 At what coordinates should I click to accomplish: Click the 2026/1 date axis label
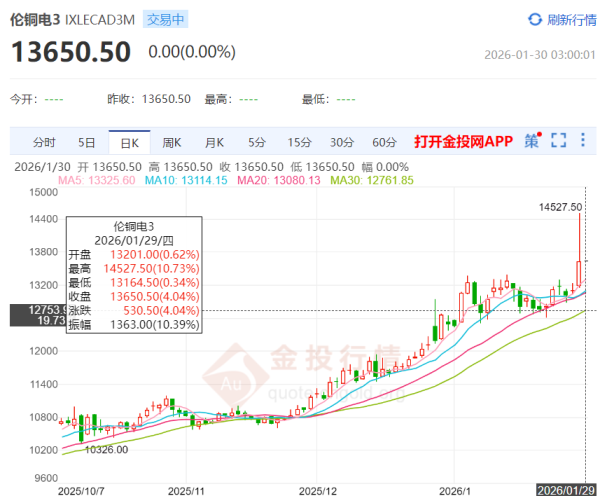tap(455, 491)
